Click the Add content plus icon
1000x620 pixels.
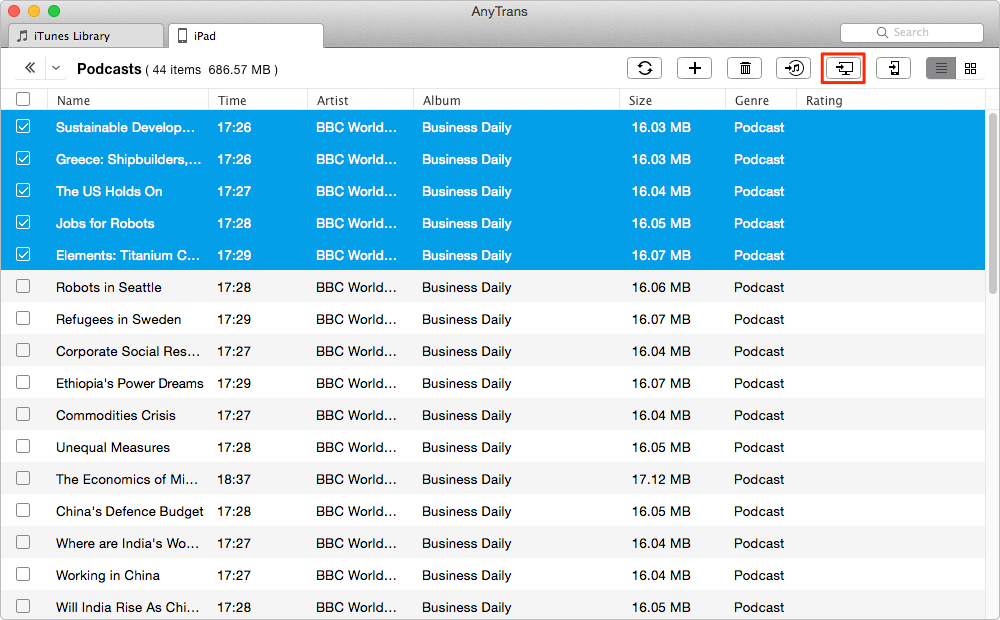[x=695, y=68]
